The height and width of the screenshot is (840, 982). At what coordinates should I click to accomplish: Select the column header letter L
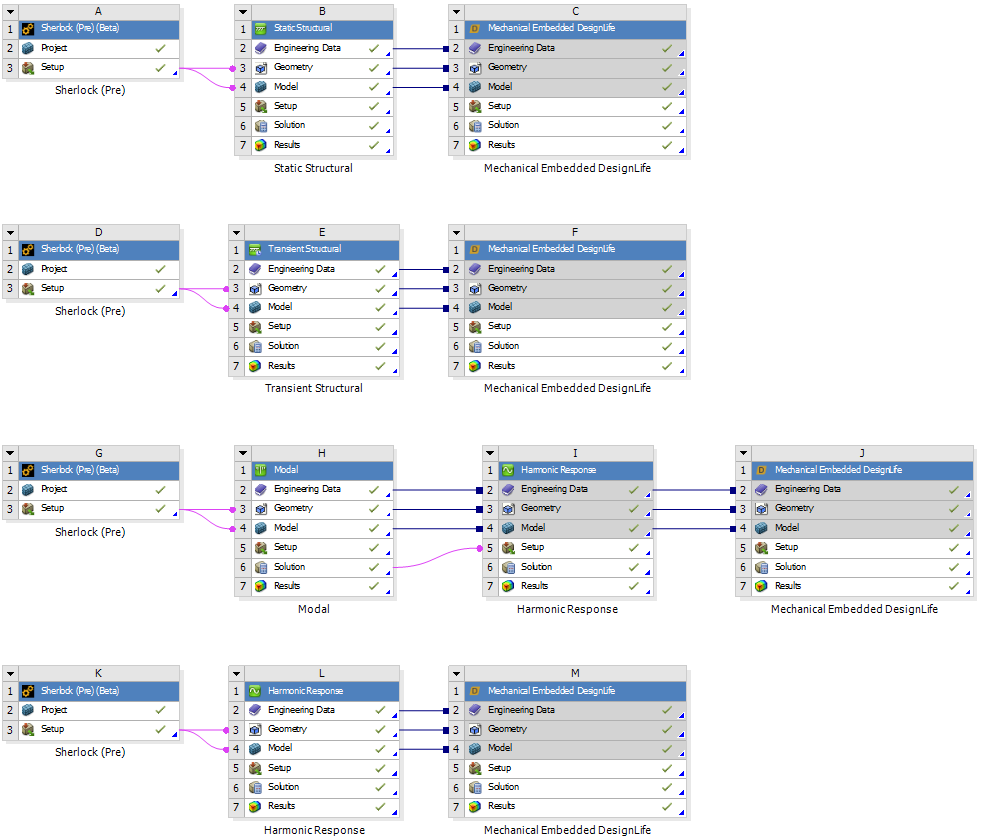pos(322,673)
